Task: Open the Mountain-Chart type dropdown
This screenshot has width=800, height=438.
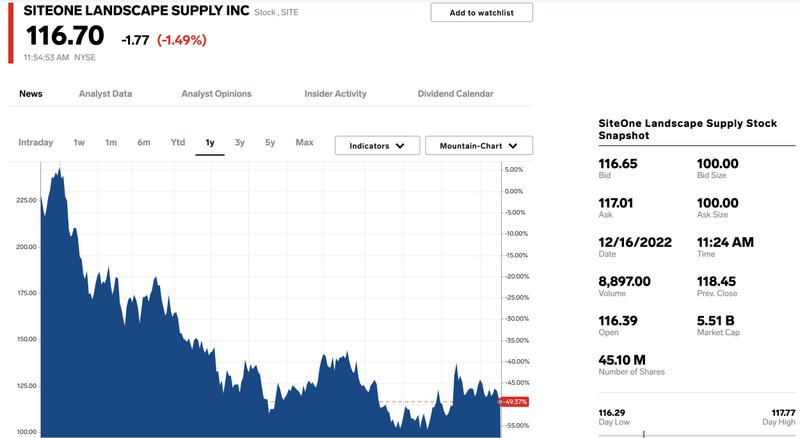Action: 479,145
